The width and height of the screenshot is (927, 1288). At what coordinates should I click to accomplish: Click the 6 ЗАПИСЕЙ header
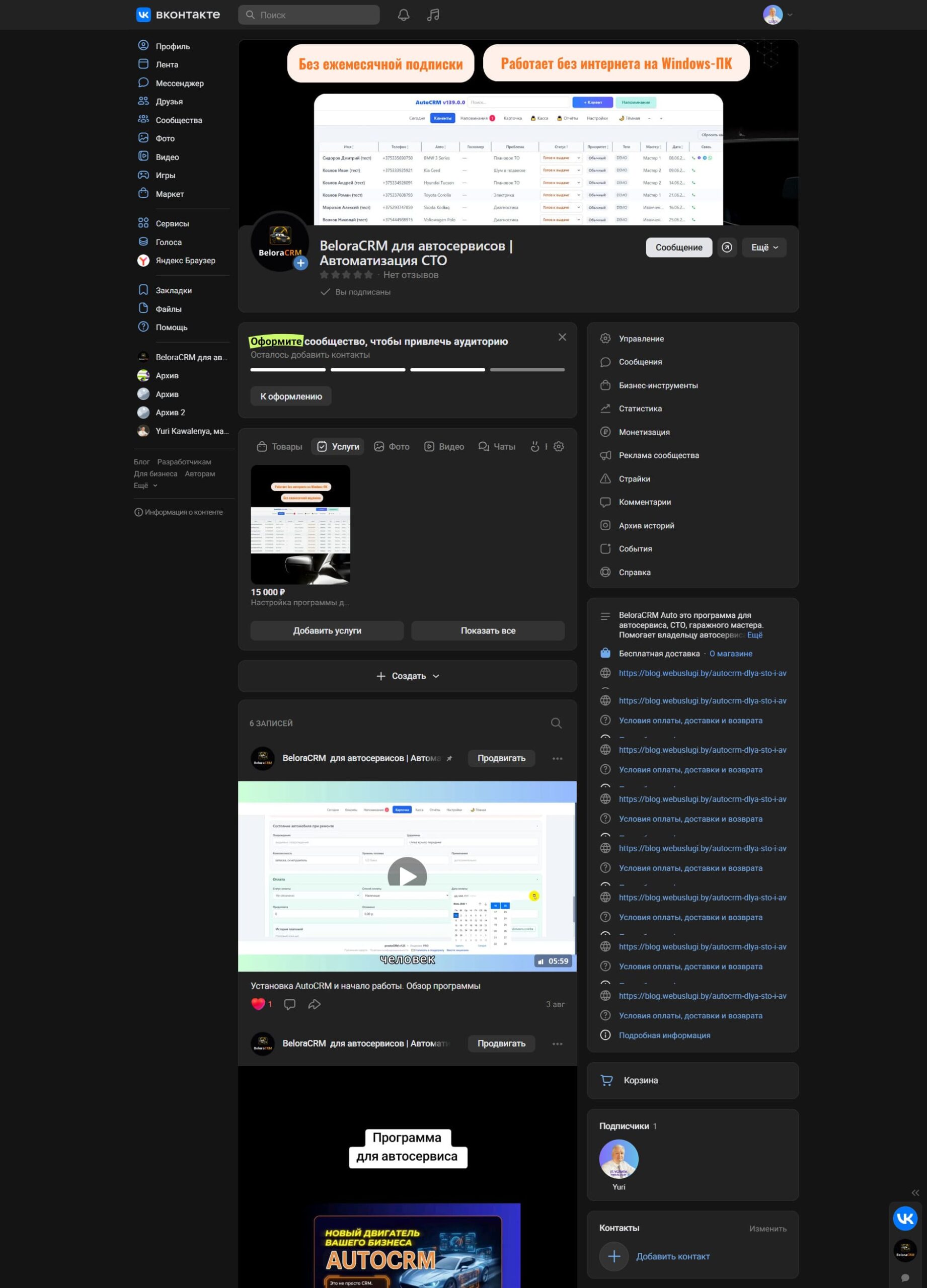point(271,723)
